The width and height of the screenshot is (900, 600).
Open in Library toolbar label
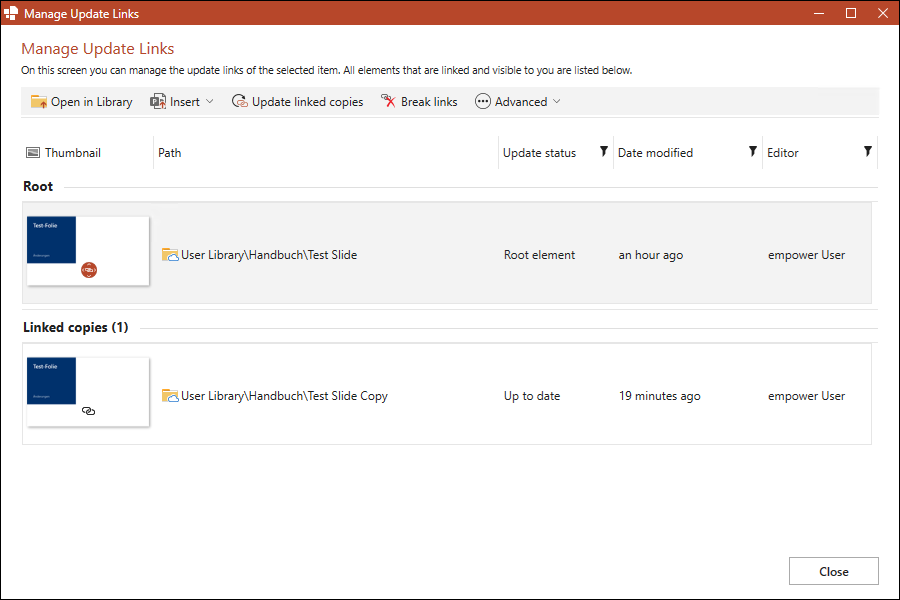pos(92,102)
